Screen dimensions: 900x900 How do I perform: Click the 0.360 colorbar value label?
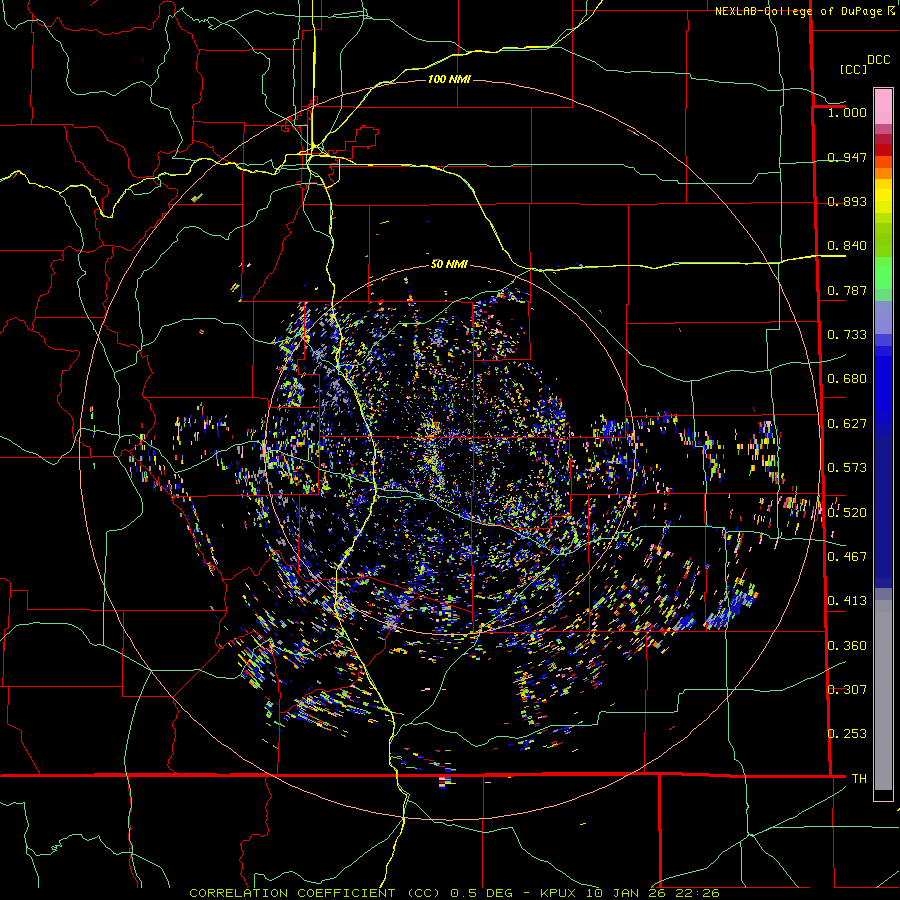point(847,646)
